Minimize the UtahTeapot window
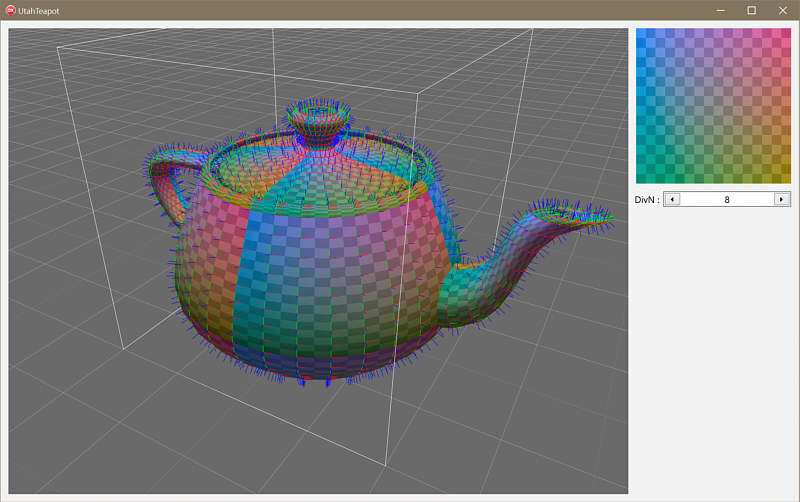 720,10
